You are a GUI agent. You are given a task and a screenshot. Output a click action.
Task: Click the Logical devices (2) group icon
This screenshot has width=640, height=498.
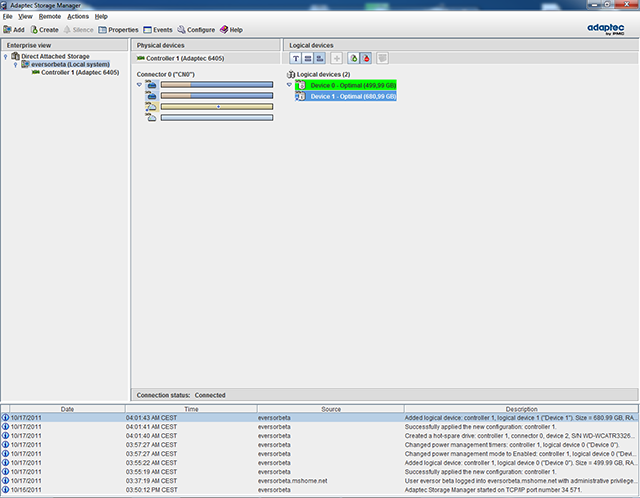[x=291, y=74]
